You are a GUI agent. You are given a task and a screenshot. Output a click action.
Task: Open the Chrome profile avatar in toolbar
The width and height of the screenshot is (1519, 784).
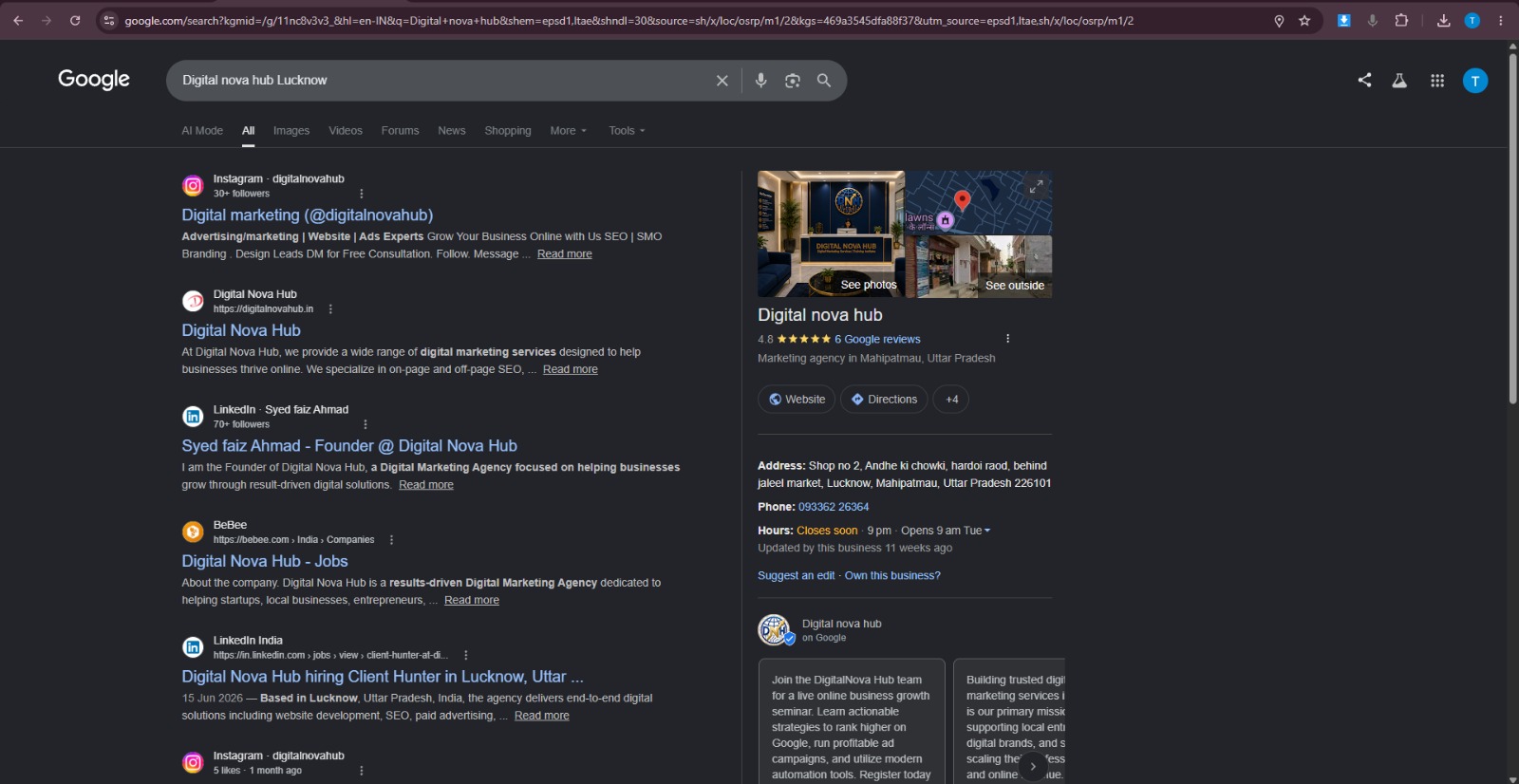1472,20
